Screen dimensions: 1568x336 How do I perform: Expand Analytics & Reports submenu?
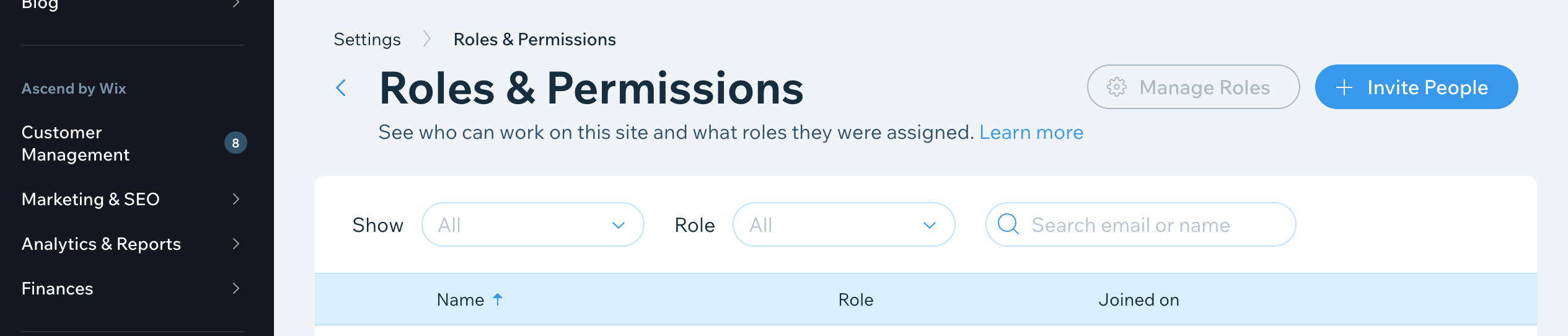(236, 244)
